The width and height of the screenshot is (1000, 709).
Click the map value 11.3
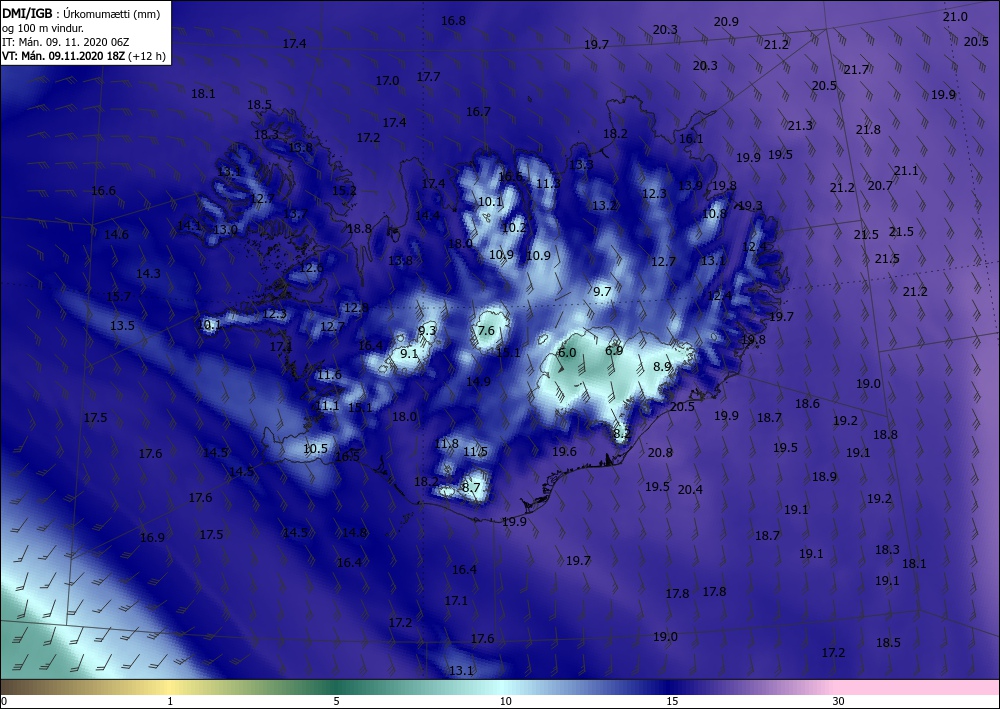point(548,184)
